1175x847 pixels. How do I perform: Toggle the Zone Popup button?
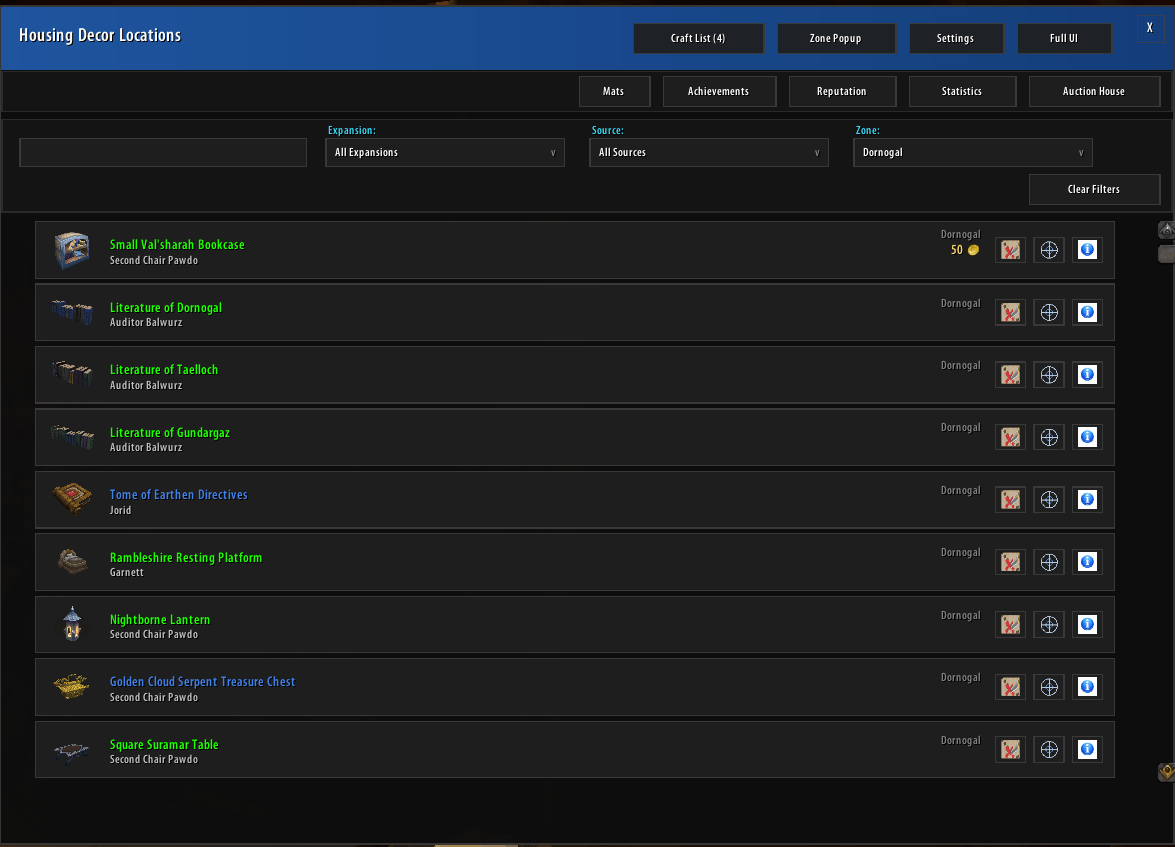836,38
